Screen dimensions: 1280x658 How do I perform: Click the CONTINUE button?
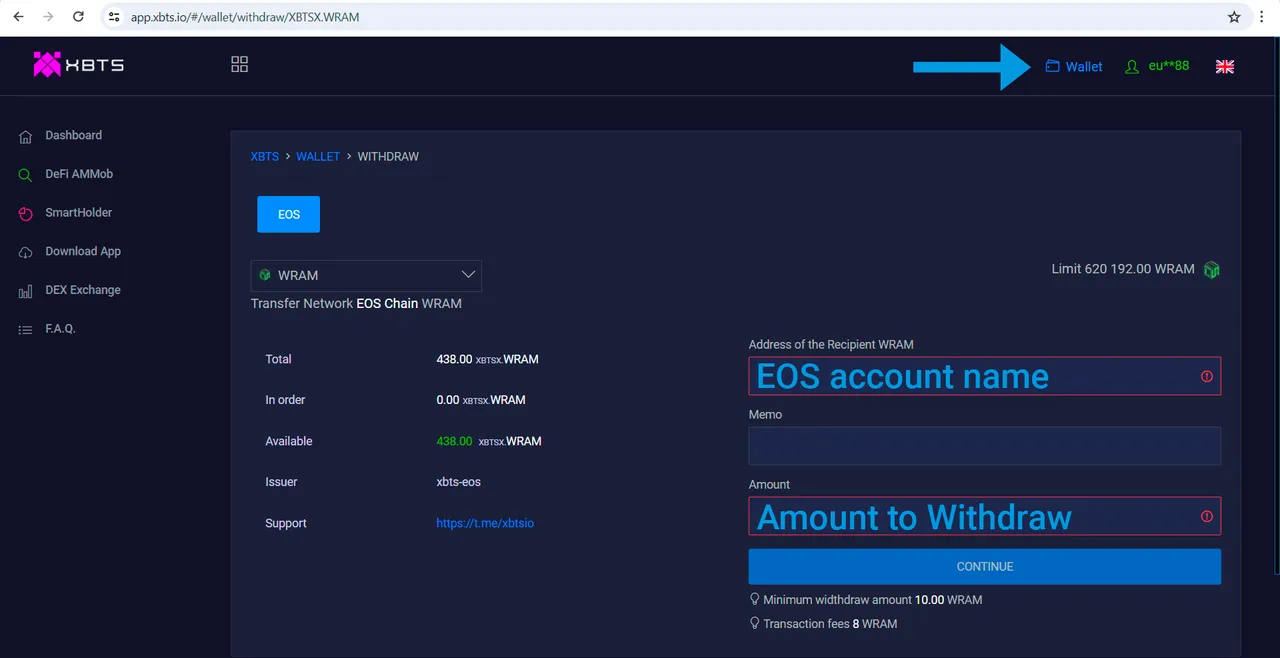pos(984,566)
